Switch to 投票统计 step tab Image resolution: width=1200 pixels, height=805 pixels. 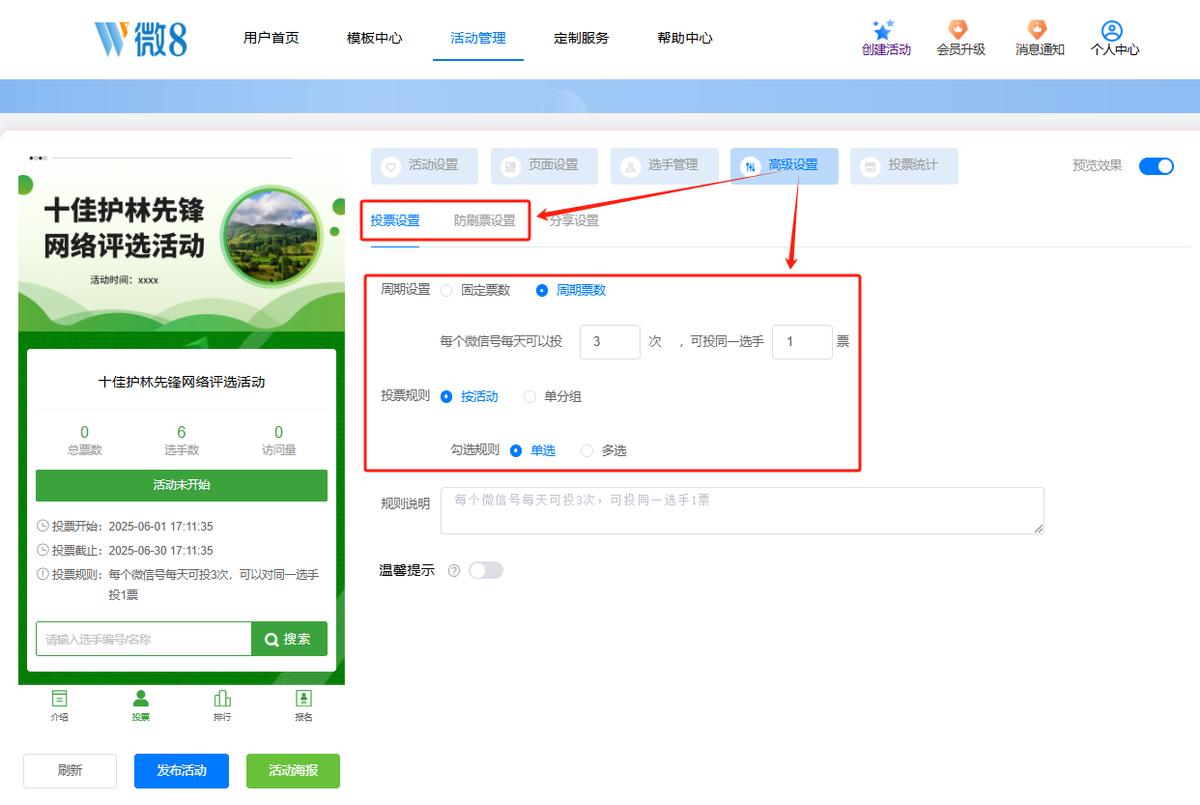[x=904, y=166]
